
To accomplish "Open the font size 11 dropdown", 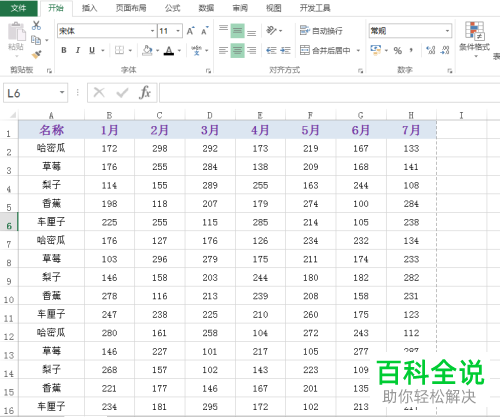I will (x=178, y=31).
